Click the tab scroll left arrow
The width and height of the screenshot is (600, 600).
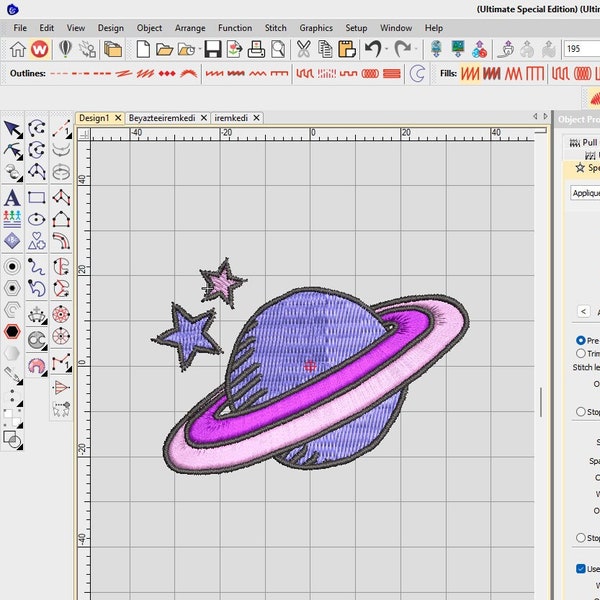coord(535,116)
